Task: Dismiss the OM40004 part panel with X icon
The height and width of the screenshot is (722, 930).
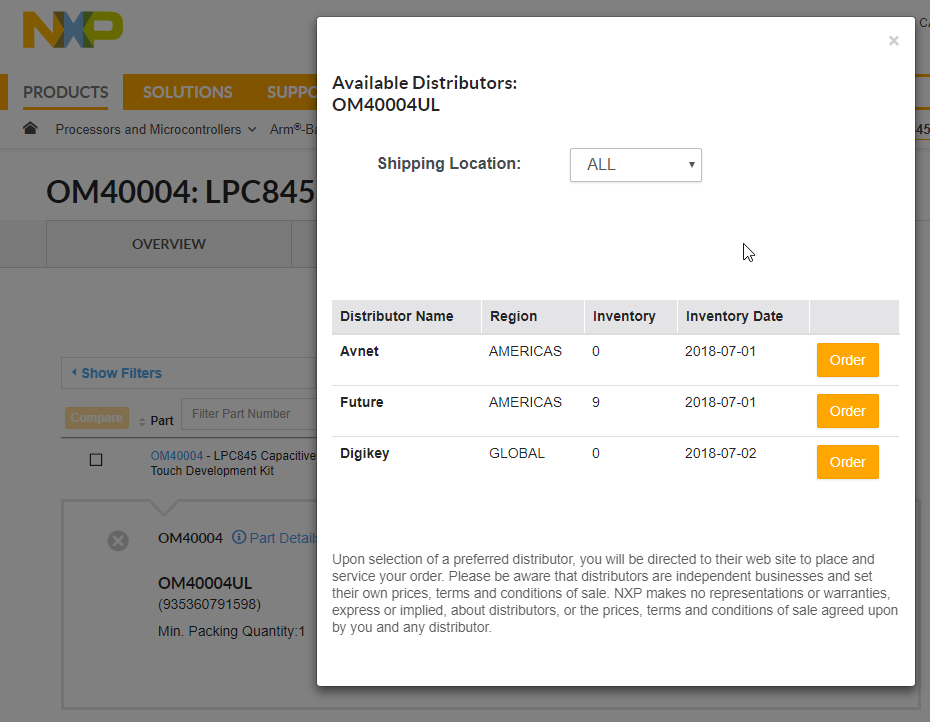Action: [x=118, y=541]
